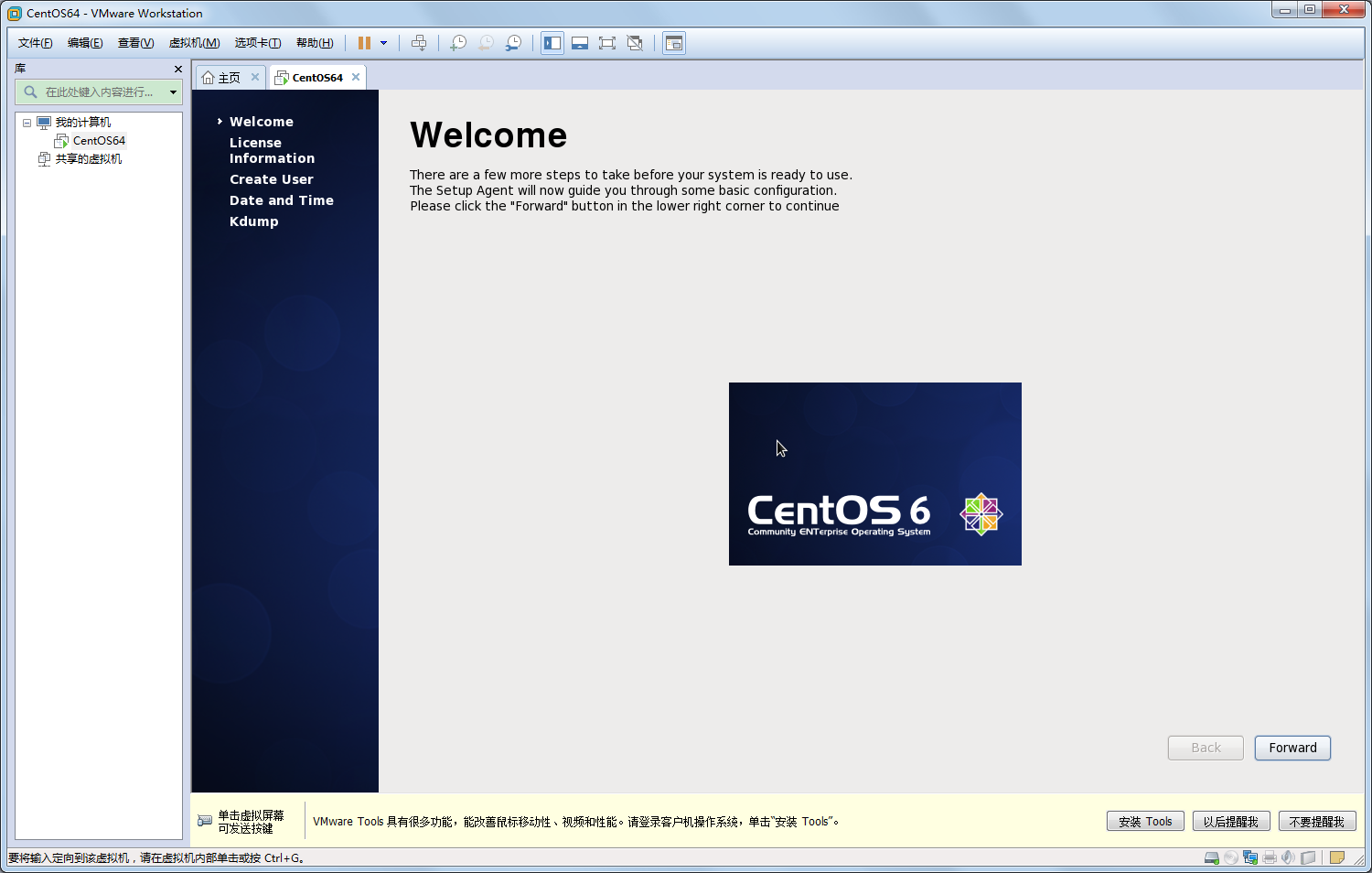This screenshot has height=873, width=1372.
Task: Click the sound card status bar icon
Action: (x=1289, y=858)
